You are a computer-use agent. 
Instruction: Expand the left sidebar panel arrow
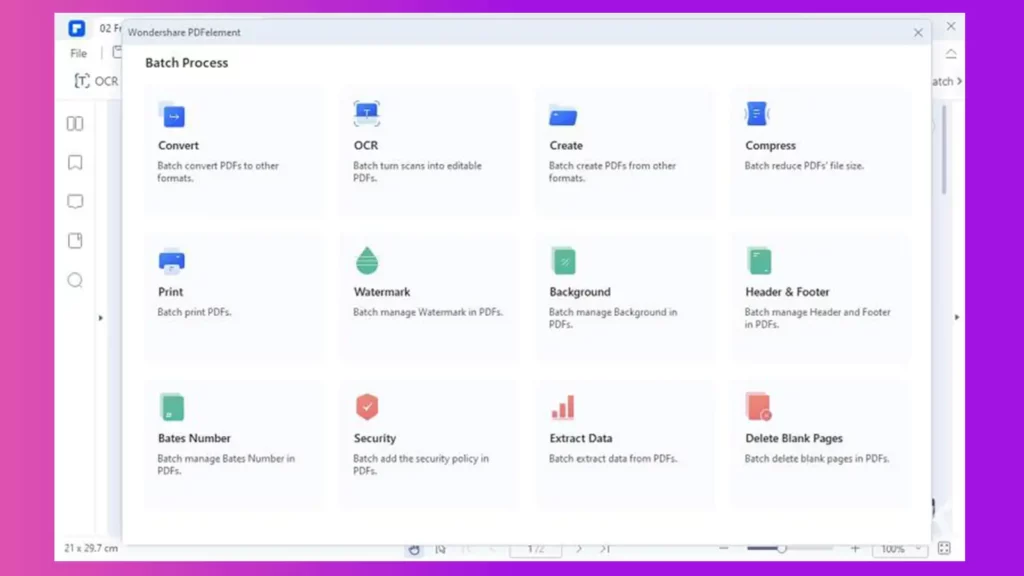point(101,318)
